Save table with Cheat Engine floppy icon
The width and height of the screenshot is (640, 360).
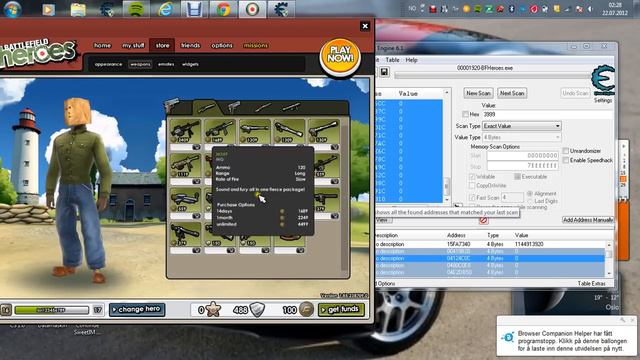click(x=384, y=72)
